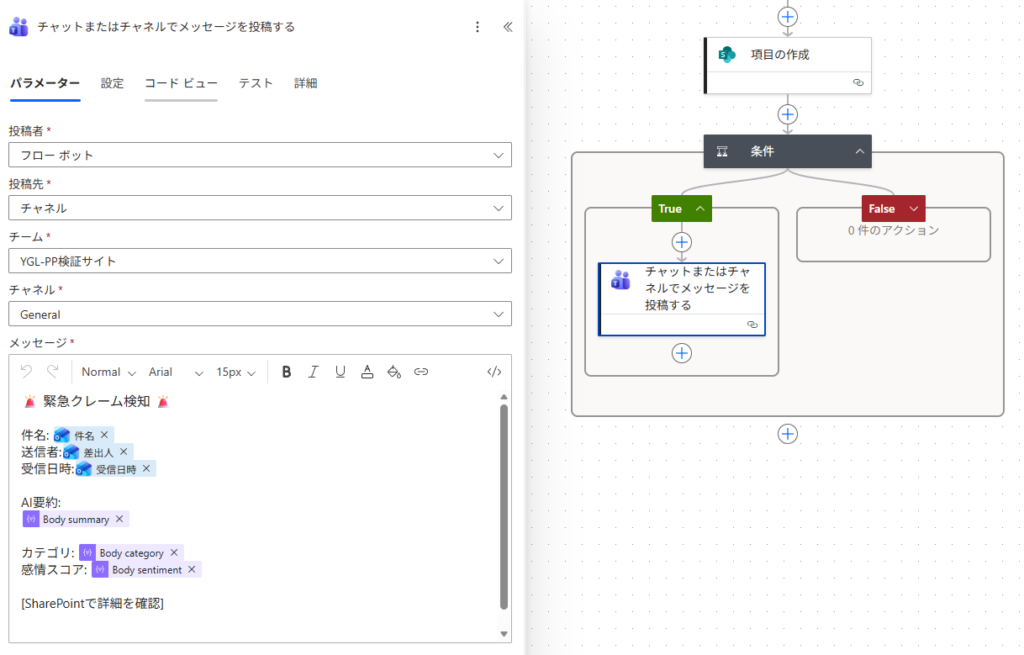The height and width of the screenshot is (655, 1024).
Task: Expand the チーム dropdown list
Action: point(260,261)
